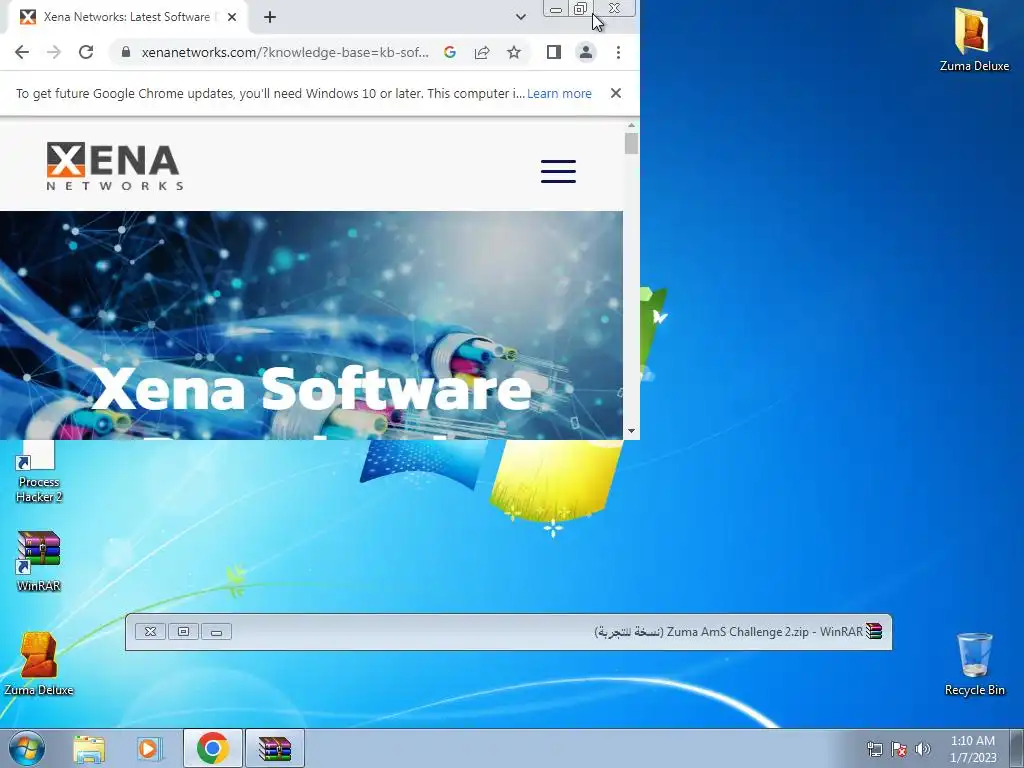Select the WinRAR desktop shortcut
Viewport: 1024px width, 768px height.
pyautogui.click(x=39, y=562)
